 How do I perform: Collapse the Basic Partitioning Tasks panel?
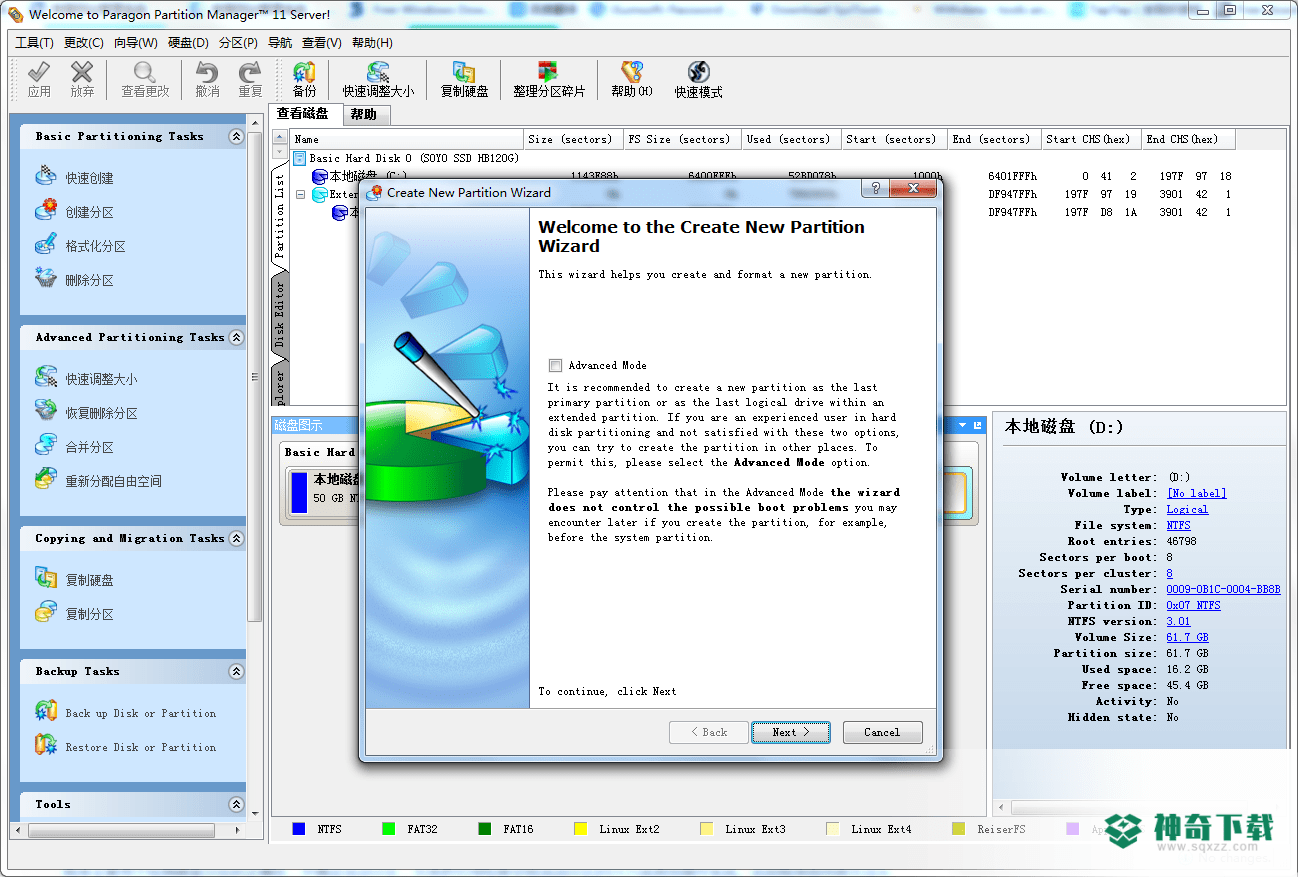click(236, 137)
